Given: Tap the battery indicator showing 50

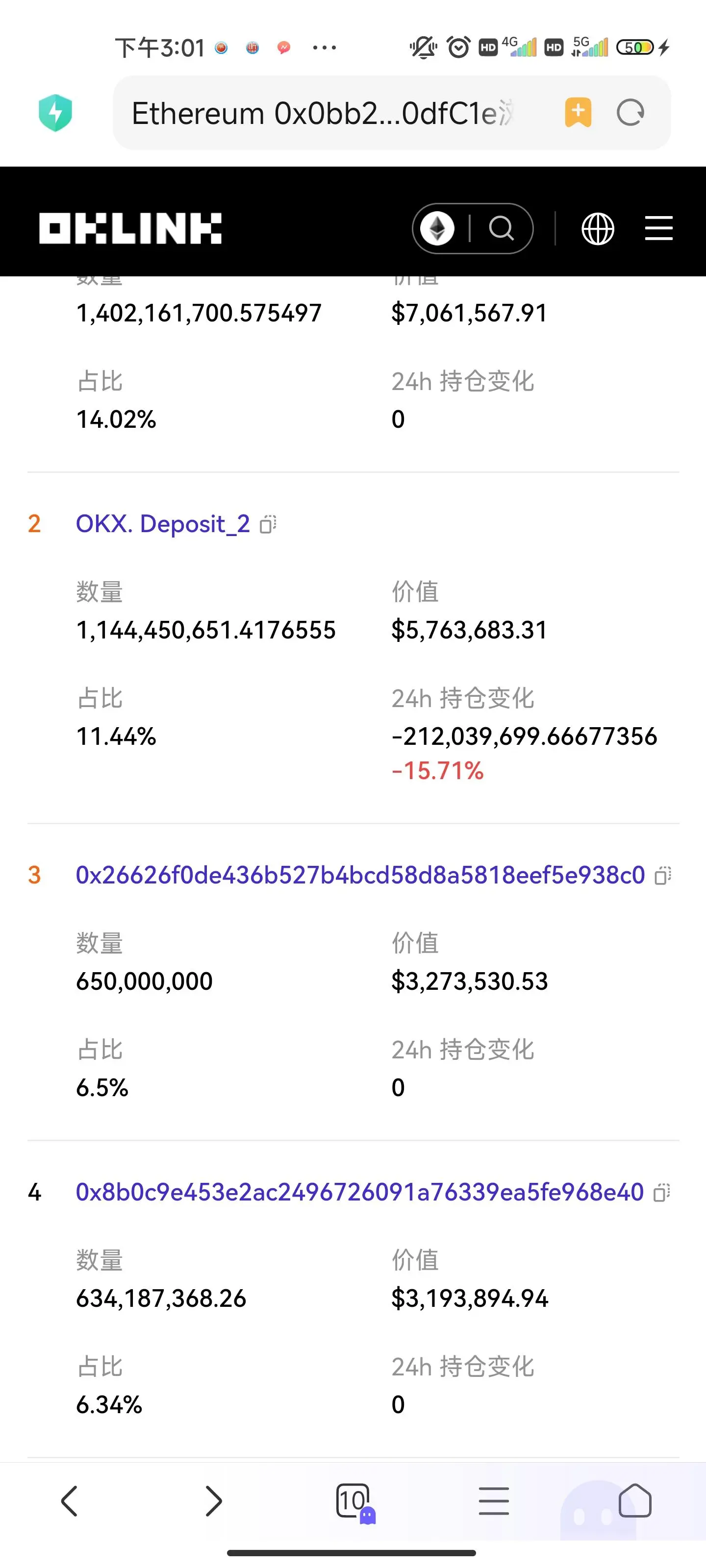Looking at the screenshot, I should click(636, 47).
